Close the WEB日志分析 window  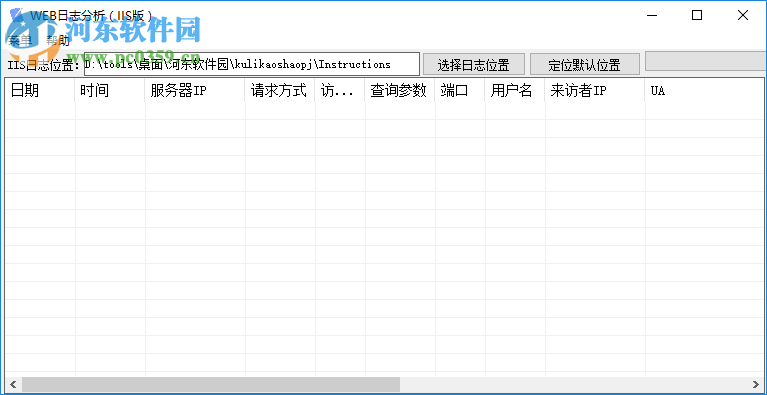[x=743, y=15]
